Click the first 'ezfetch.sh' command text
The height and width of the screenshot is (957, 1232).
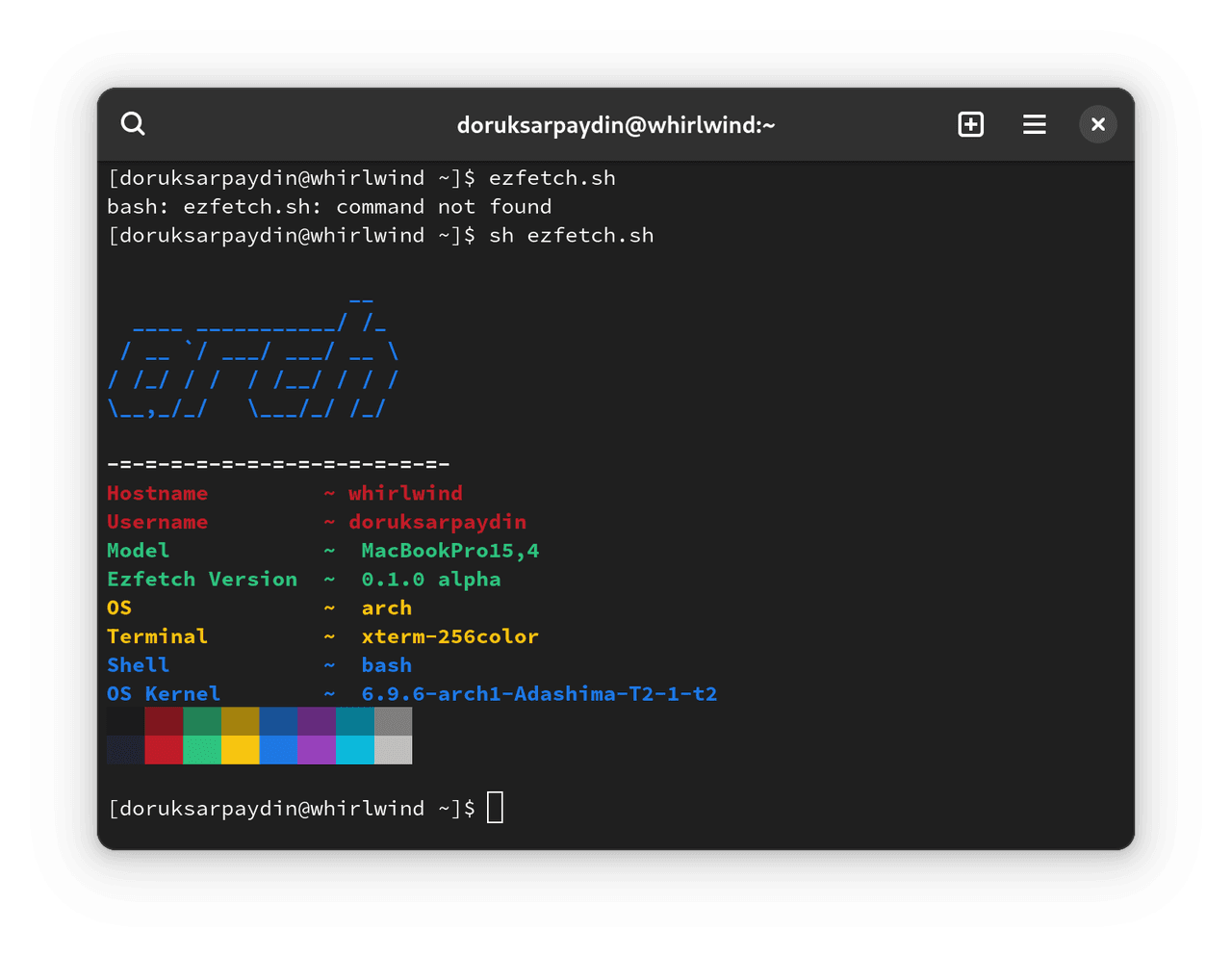pyautogui.click(x=552, y=178)
